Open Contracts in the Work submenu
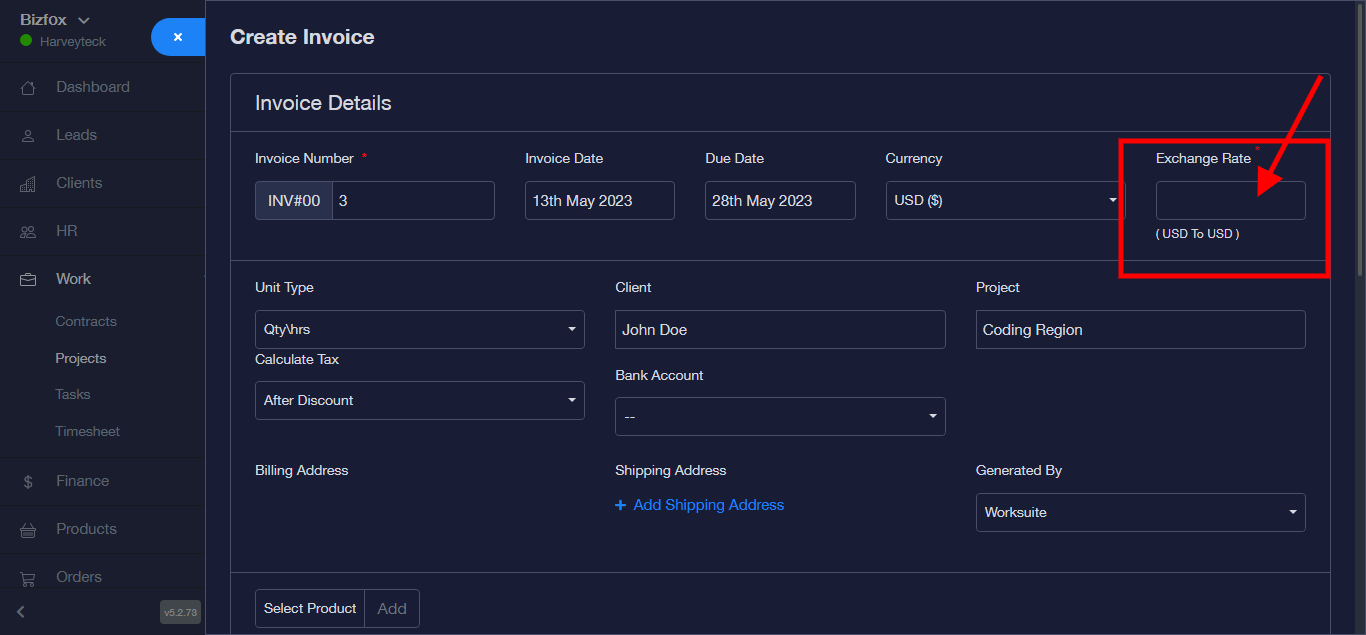The width and height of the screenshot is (1366, 635). click(86, 322)
